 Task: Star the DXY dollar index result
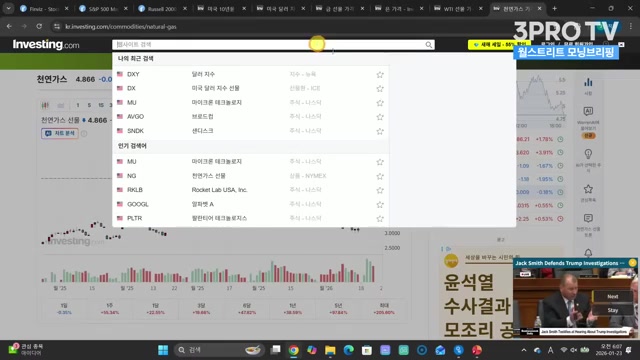click(x=380, y=75)
